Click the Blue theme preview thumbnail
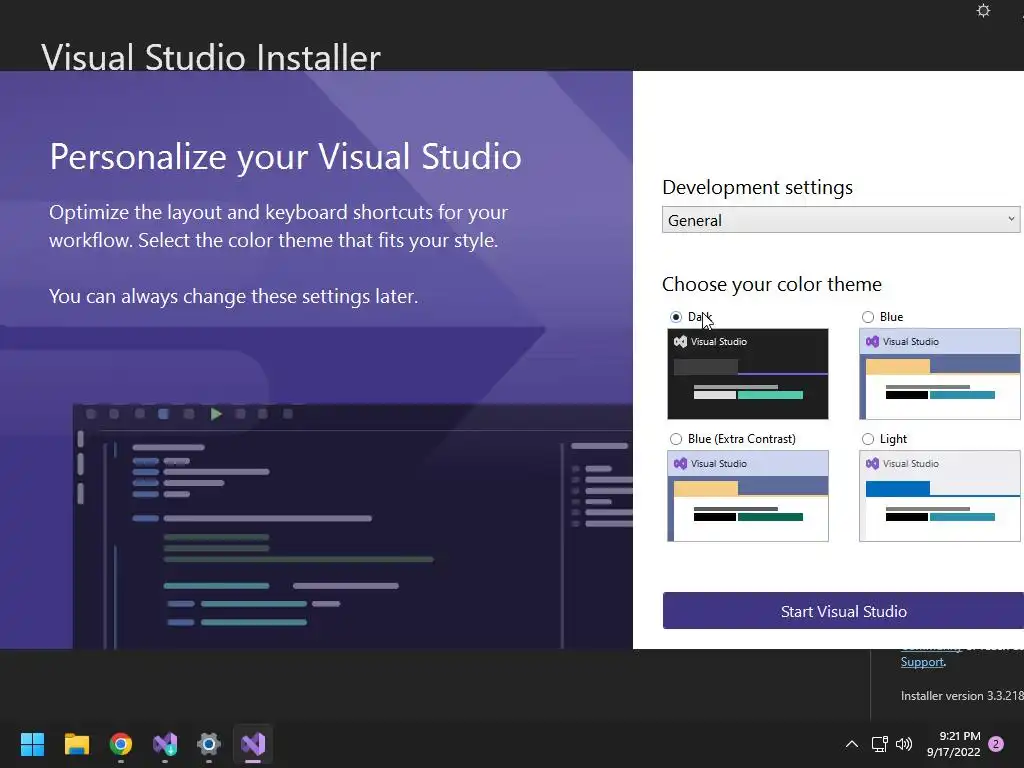 click(x=940, y=374)
